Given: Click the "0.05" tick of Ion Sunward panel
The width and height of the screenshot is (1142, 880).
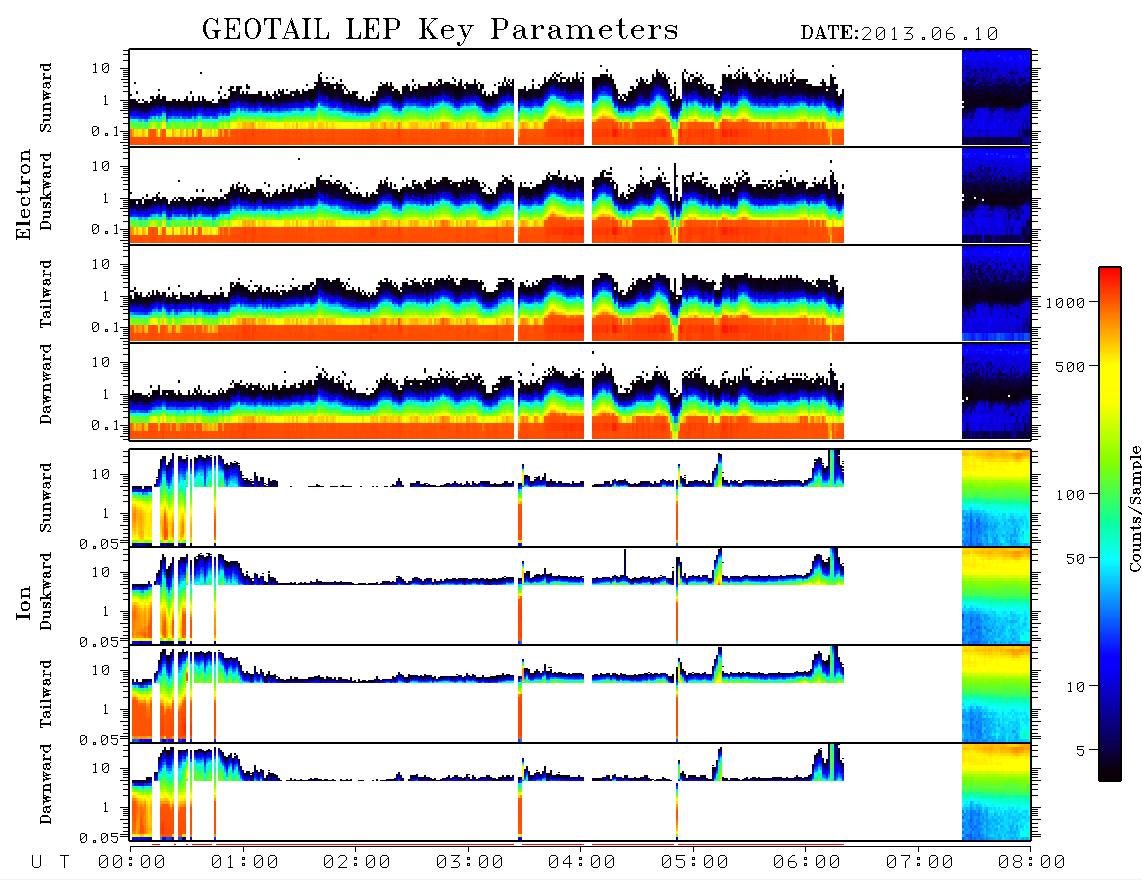Looking at the screenshot, I should pyautogui.click(x=98, y=544).
